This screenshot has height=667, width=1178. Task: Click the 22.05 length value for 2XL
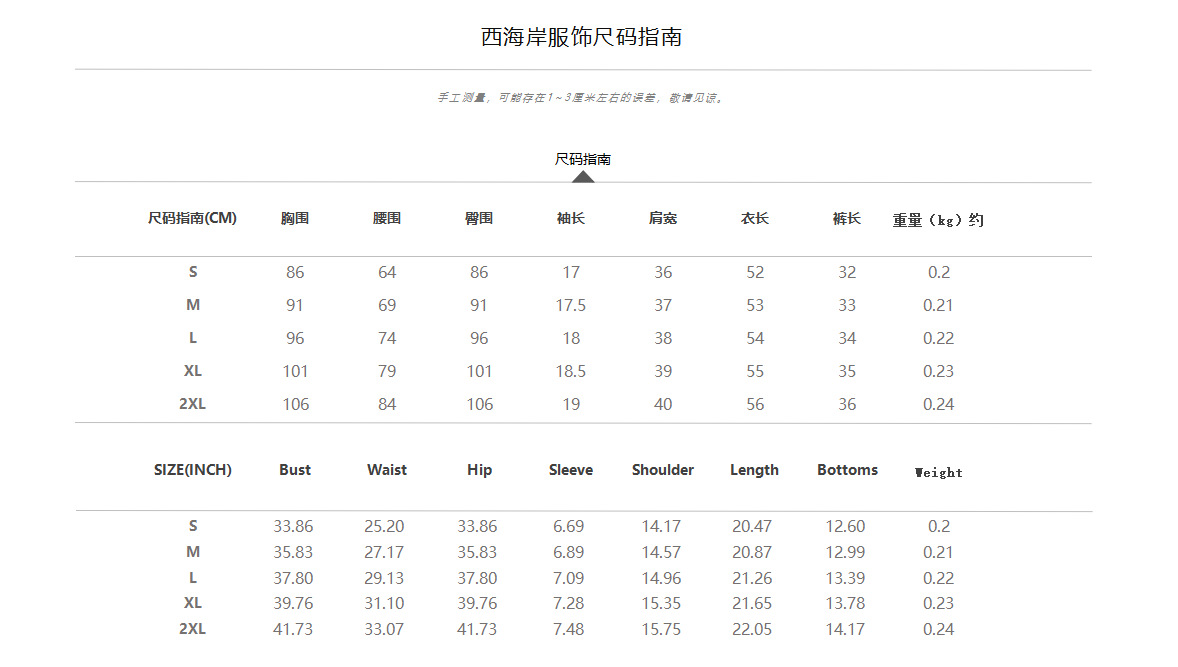(x=752, y=629)
